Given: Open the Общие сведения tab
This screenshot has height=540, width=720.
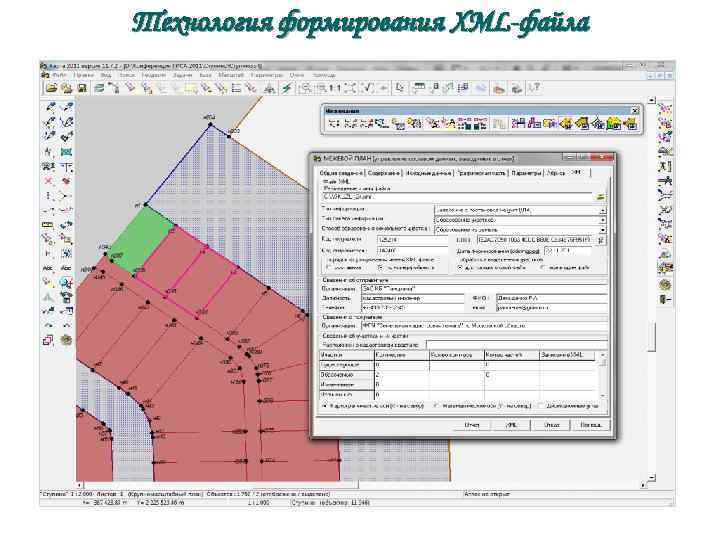Looking at the screenshot, I should click(341, 173).
